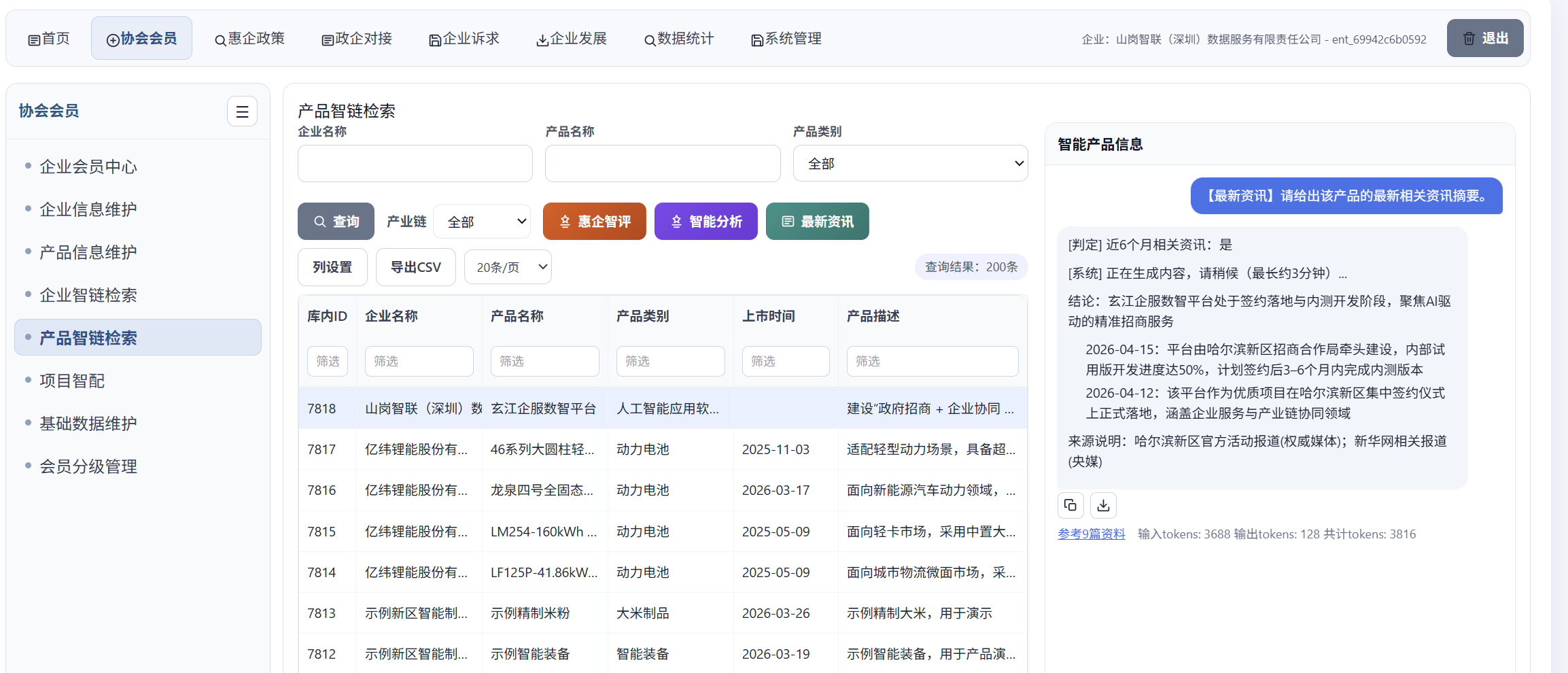Click the 产品类别 column filter box
1568x673 pixels.
pyautogui.click(x=671, y=361)
